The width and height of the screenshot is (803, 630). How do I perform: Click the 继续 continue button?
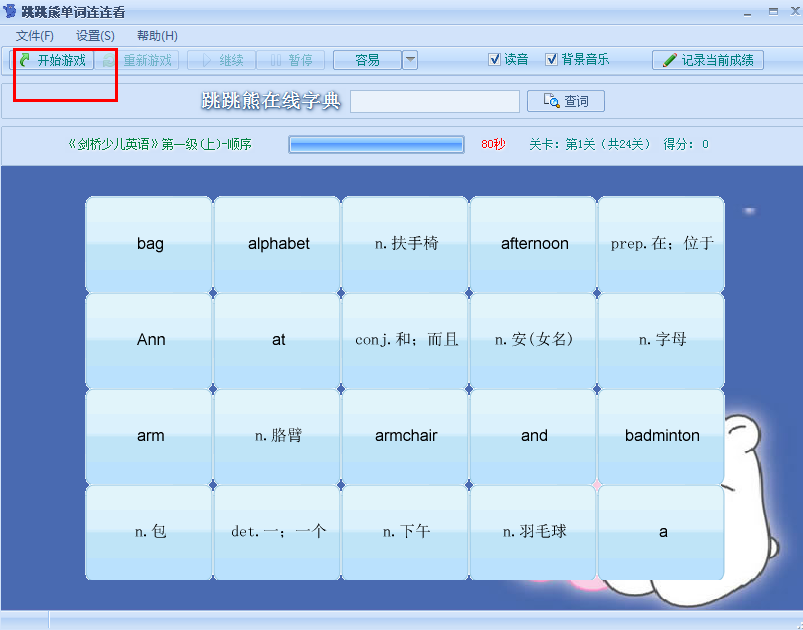(x=221, y=60)
